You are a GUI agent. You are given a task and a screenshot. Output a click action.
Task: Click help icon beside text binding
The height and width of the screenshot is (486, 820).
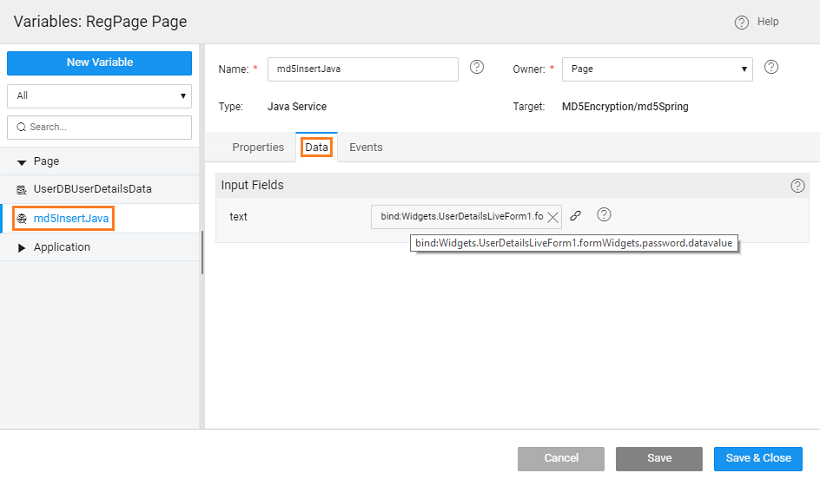(604, 215)
